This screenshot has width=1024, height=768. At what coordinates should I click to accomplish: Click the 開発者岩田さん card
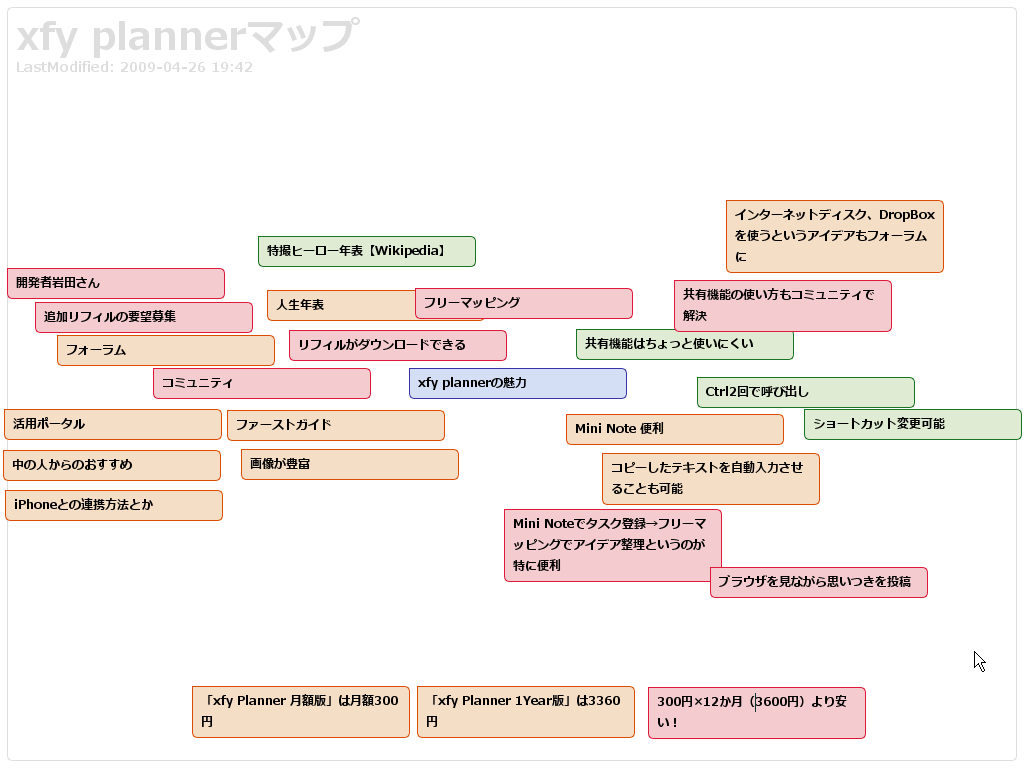116,283
